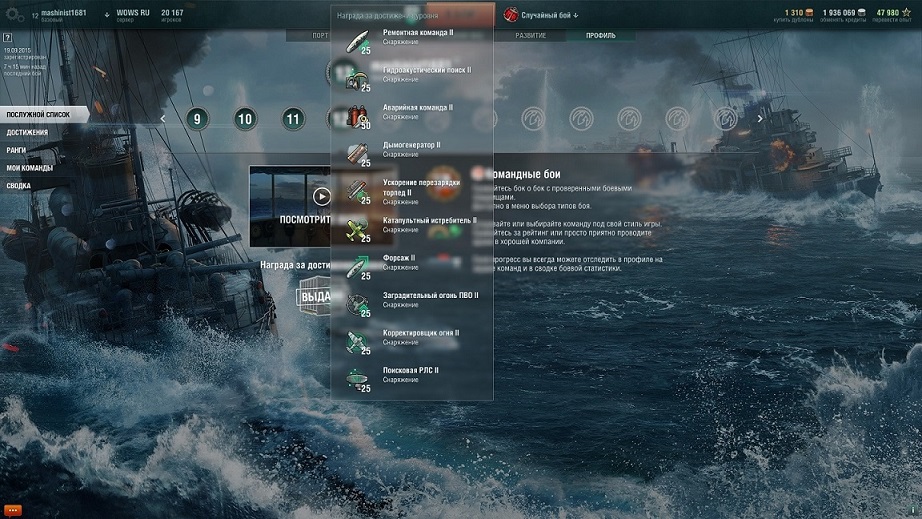Click the last locked level circle
The width and height of the screenshot is (922, 519).
click(x=725, y=119)
